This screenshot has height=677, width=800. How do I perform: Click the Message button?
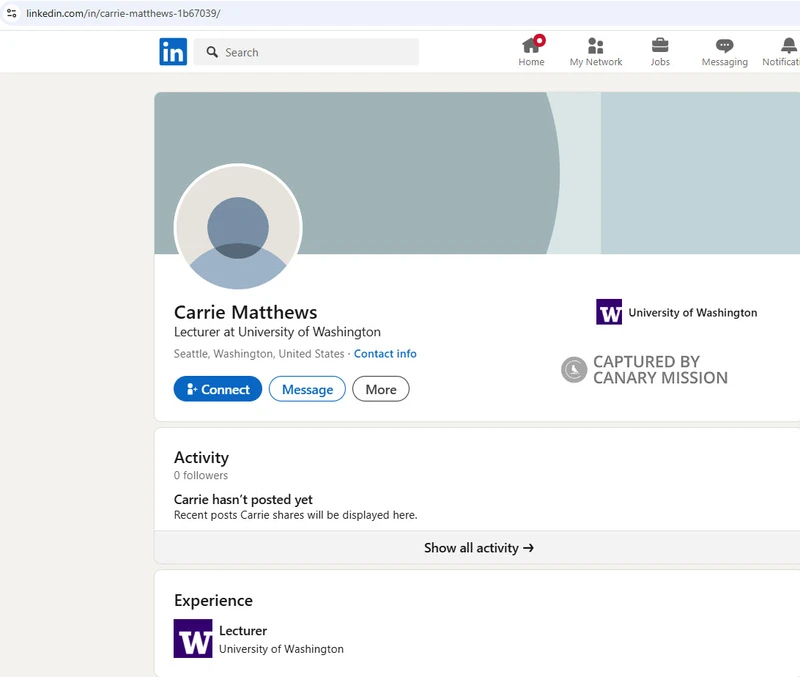point(307,389)
